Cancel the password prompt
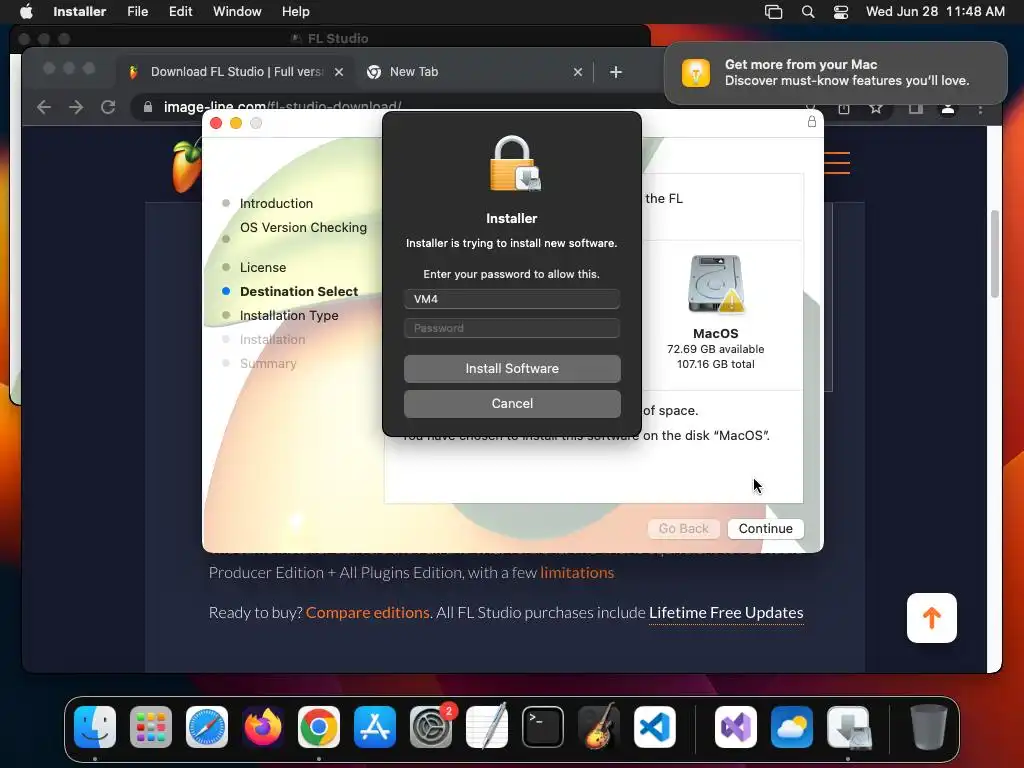The image size is (1024, 768). 512,404
